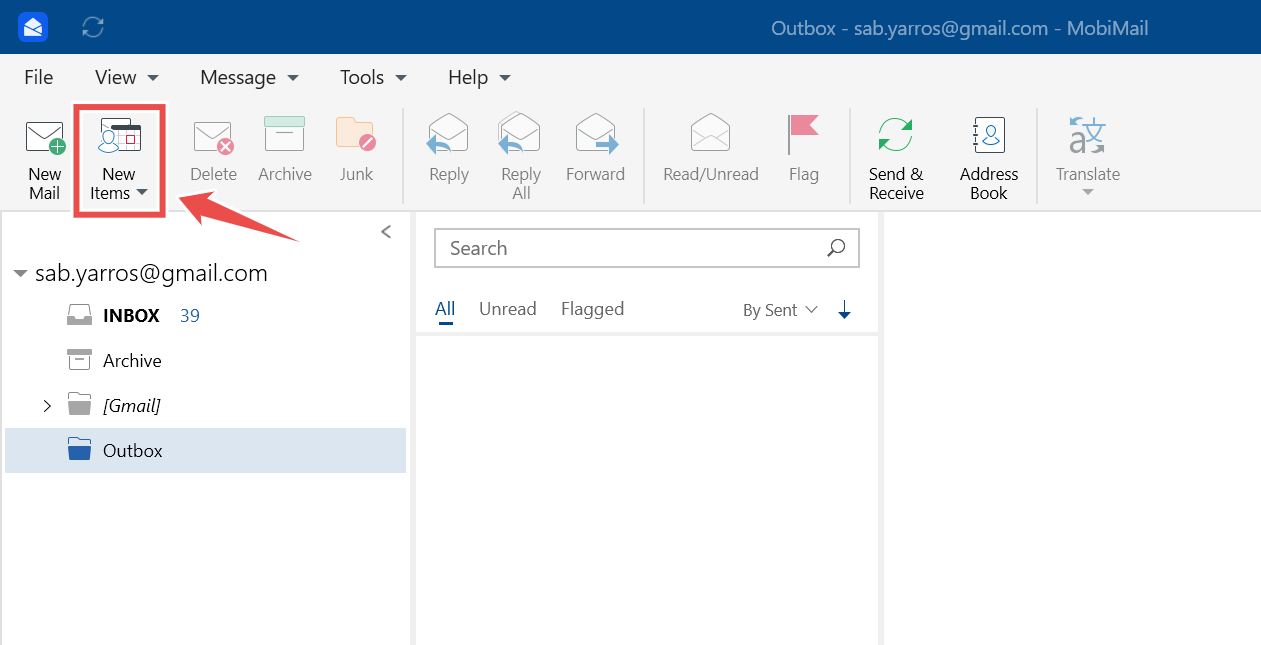1261x645 pixels.
Task: Click the New Mail envelope icon
Action: 44,137
